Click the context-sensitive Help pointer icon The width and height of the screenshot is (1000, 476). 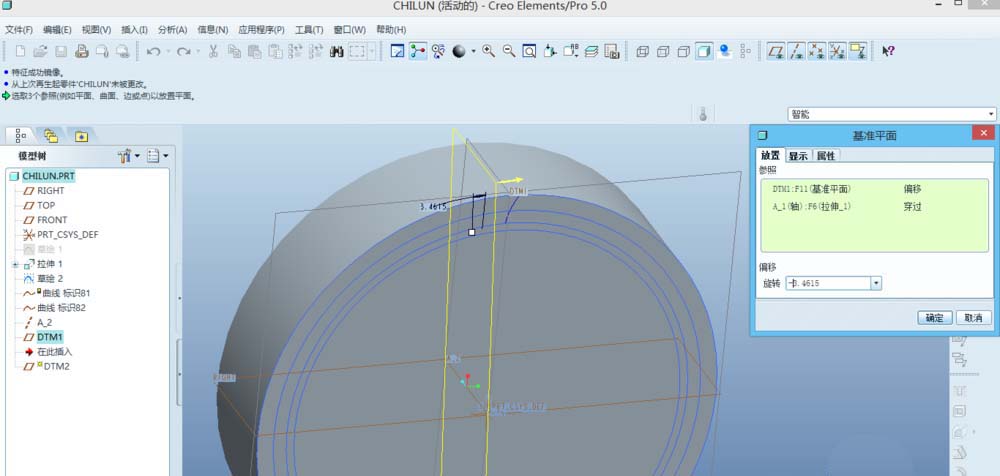[888, 51]
